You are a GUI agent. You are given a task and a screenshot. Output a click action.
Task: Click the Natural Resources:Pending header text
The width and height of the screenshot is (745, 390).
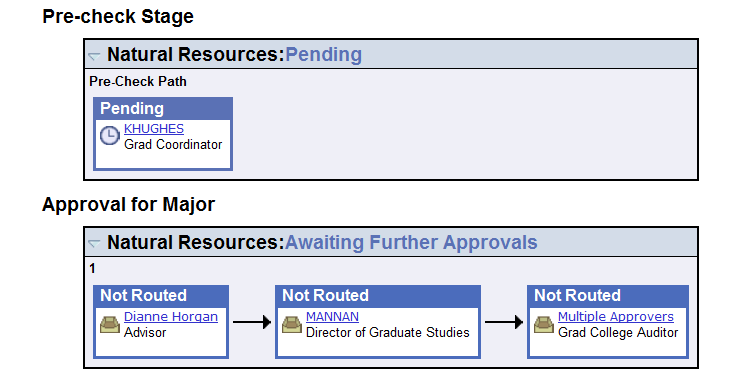pos(234,54)
